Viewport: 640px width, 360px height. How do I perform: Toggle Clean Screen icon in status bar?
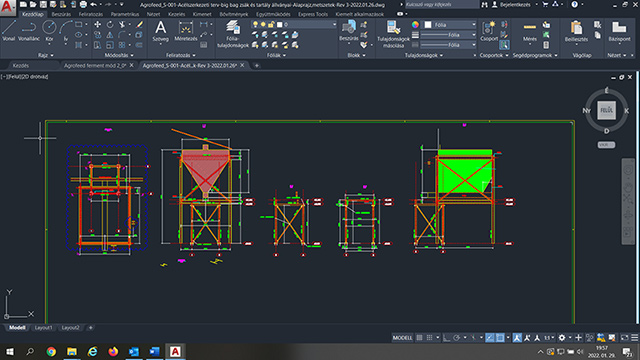pos(624,338)
